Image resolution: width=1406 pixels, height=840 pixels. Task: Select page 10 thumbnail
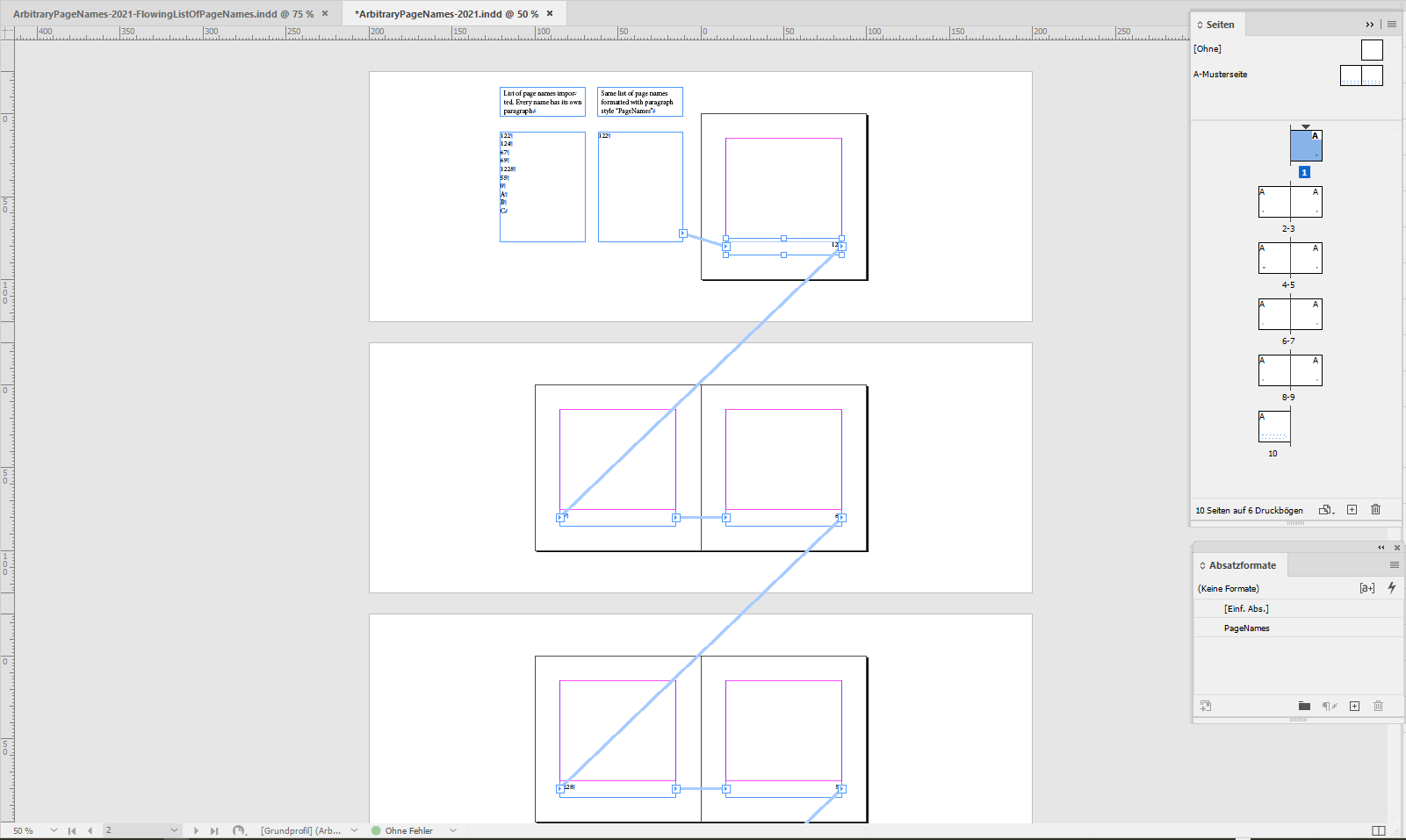click(x=1274, y=427)
